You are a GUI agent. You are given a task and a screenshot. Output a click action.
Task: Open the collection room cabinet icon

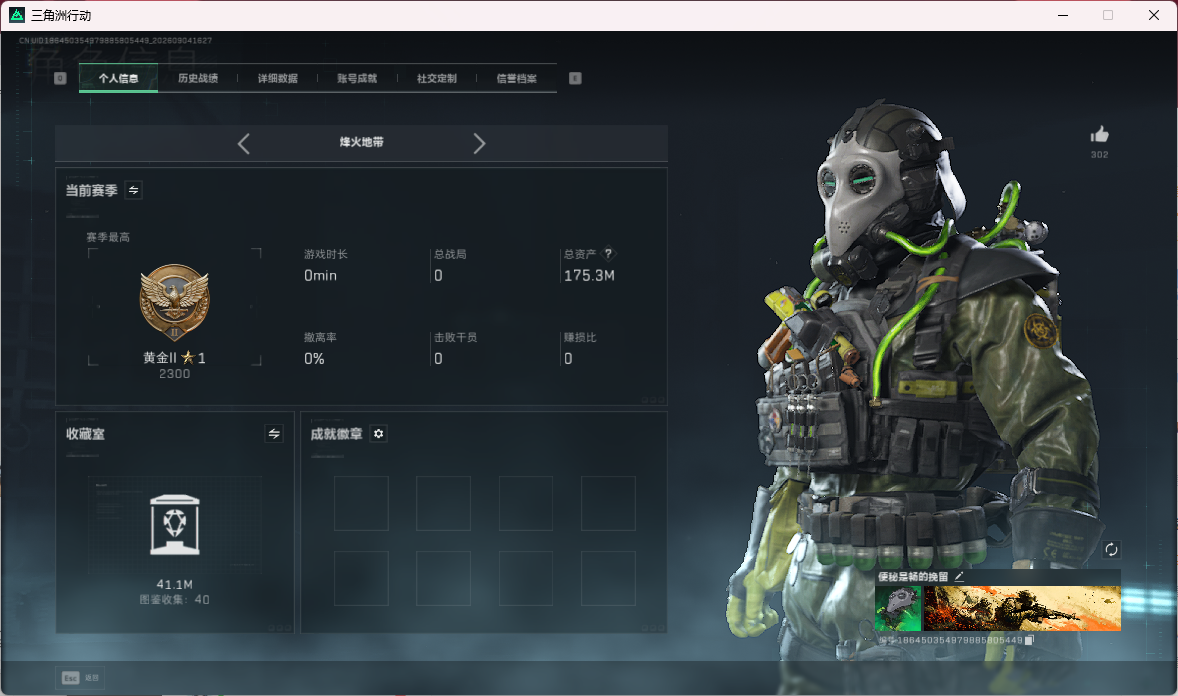click(x=174, y=525)
